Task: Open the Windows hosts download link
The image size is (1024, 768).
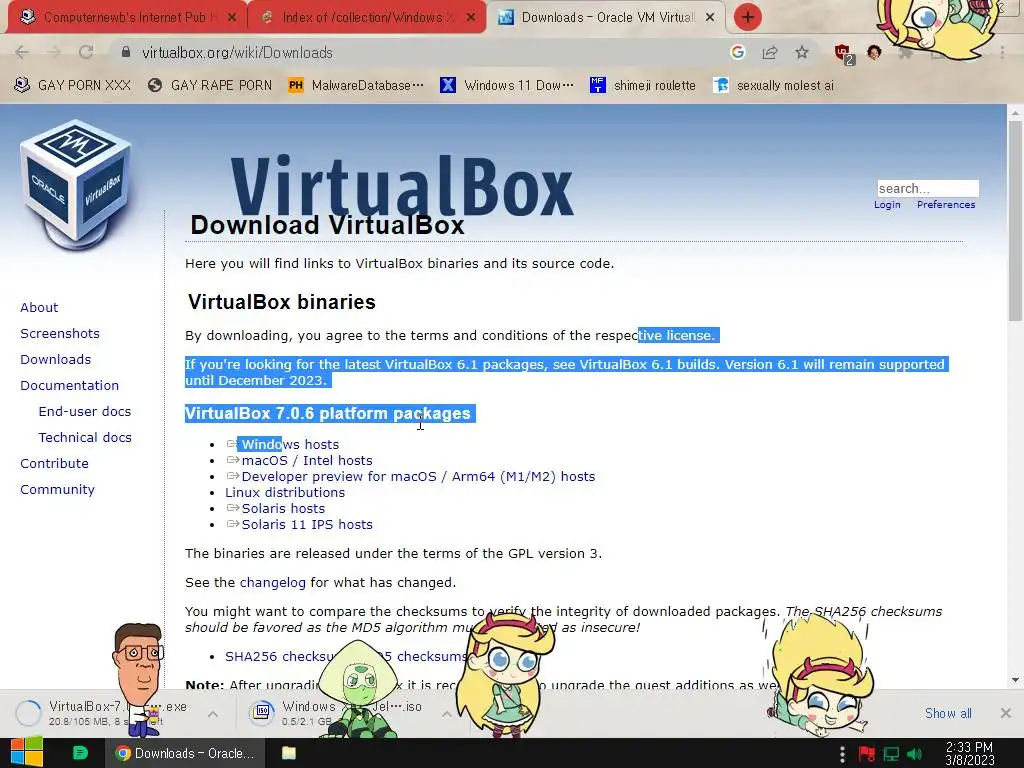Action: tap(290, 444)
